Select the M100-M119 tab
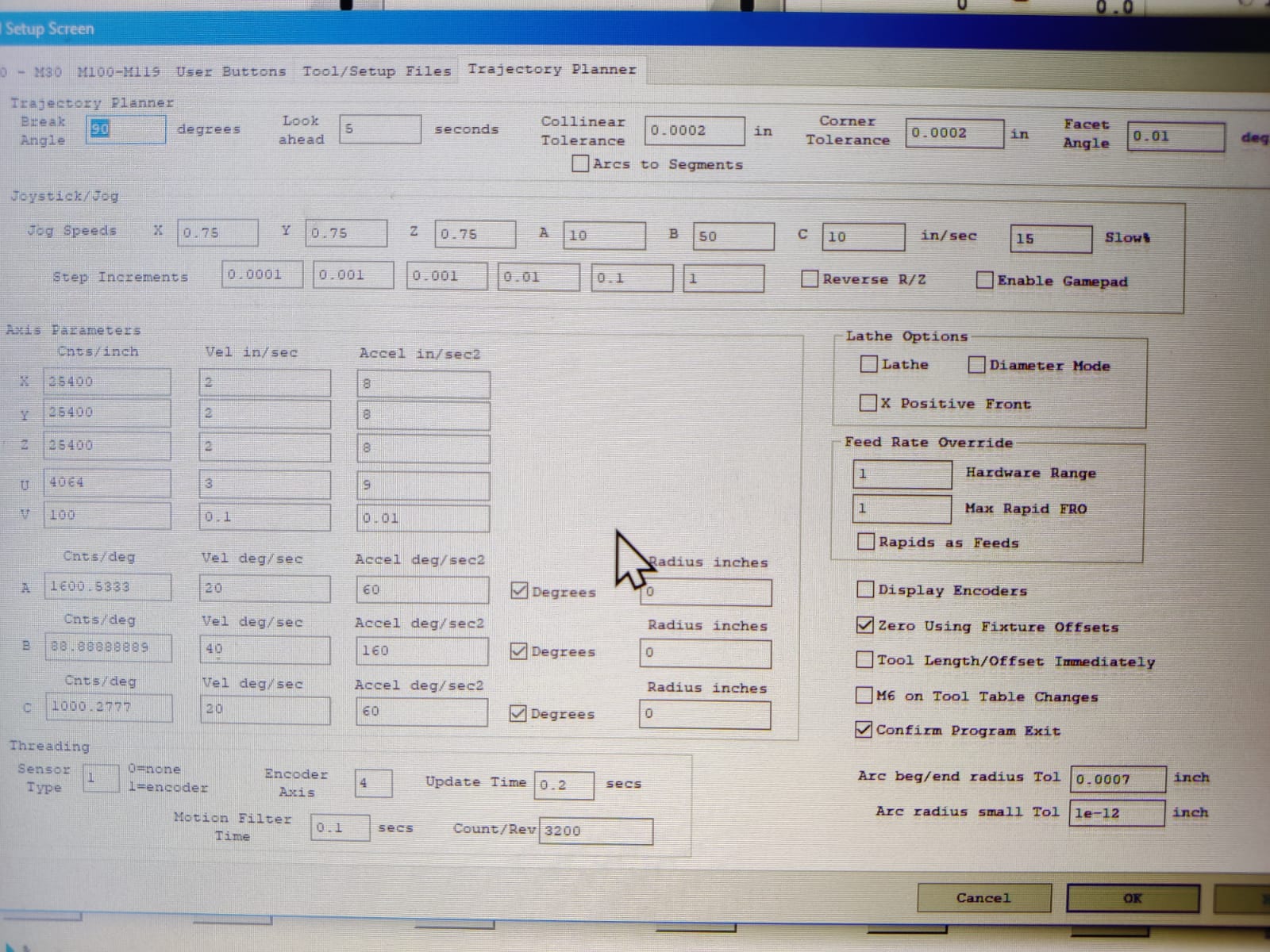This screenshot has height=952, width=1270. [117, 72]
